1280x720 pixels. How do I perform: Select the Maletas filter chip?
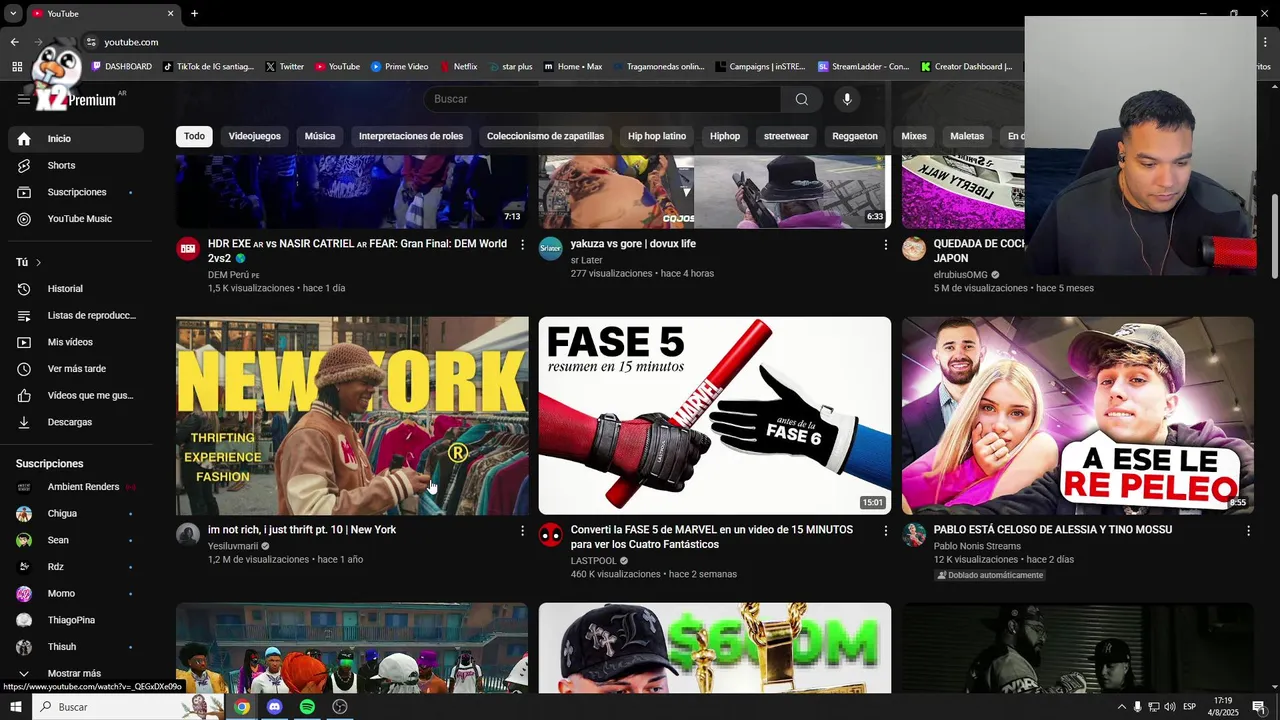[x=967, y=136]
